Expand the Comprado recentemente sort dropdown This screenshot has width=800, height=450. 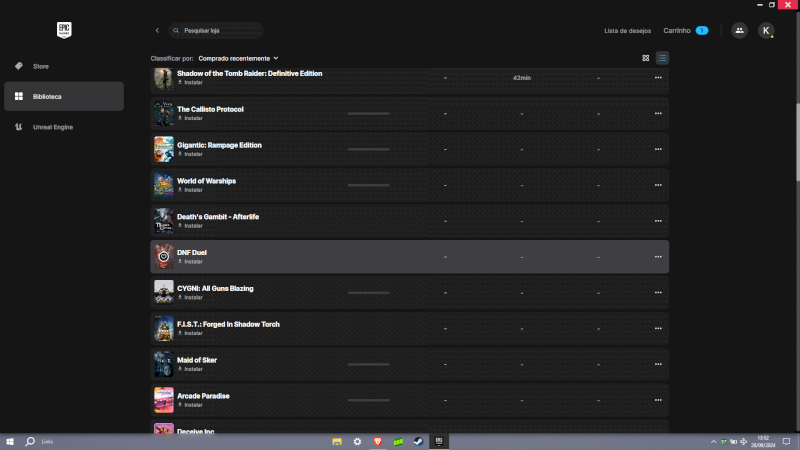[x=238, y=58]
